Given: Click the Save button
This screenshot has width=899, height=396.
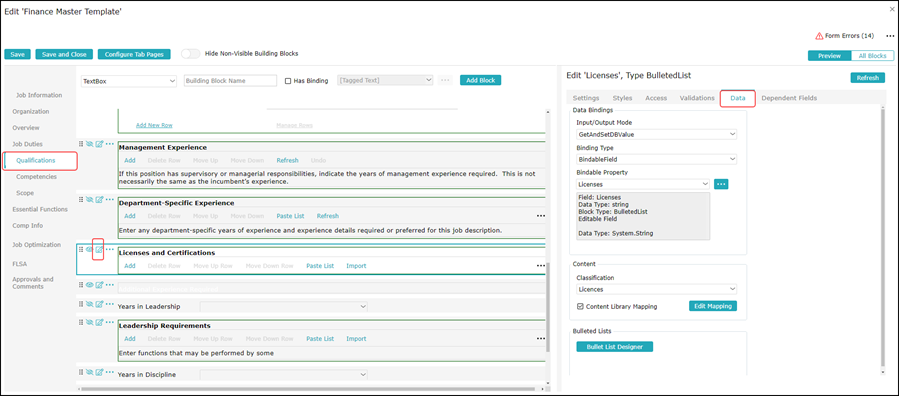Looking at the screenshot, I should click(17, 54).
